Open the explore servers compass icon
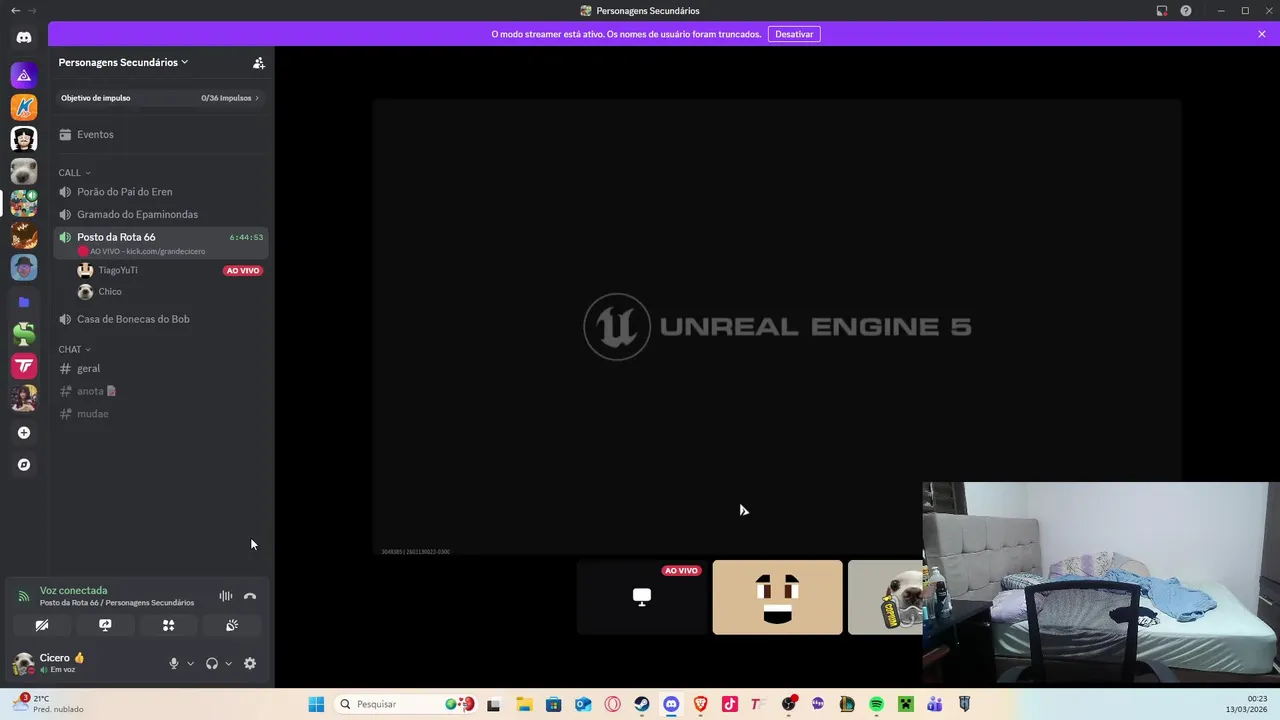This screenshot has height=720, width=1280. (x=24, y=465)
